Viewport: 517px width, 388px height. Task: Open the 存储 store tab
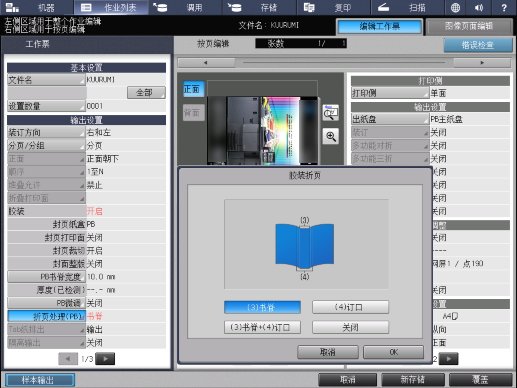point(260,7)
